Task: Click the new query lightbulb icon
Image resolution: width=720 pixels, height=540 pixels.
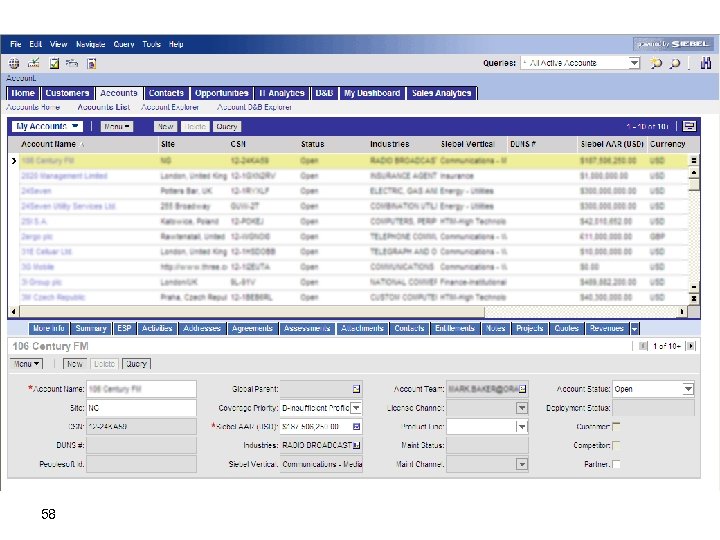Action: (656, 63)
